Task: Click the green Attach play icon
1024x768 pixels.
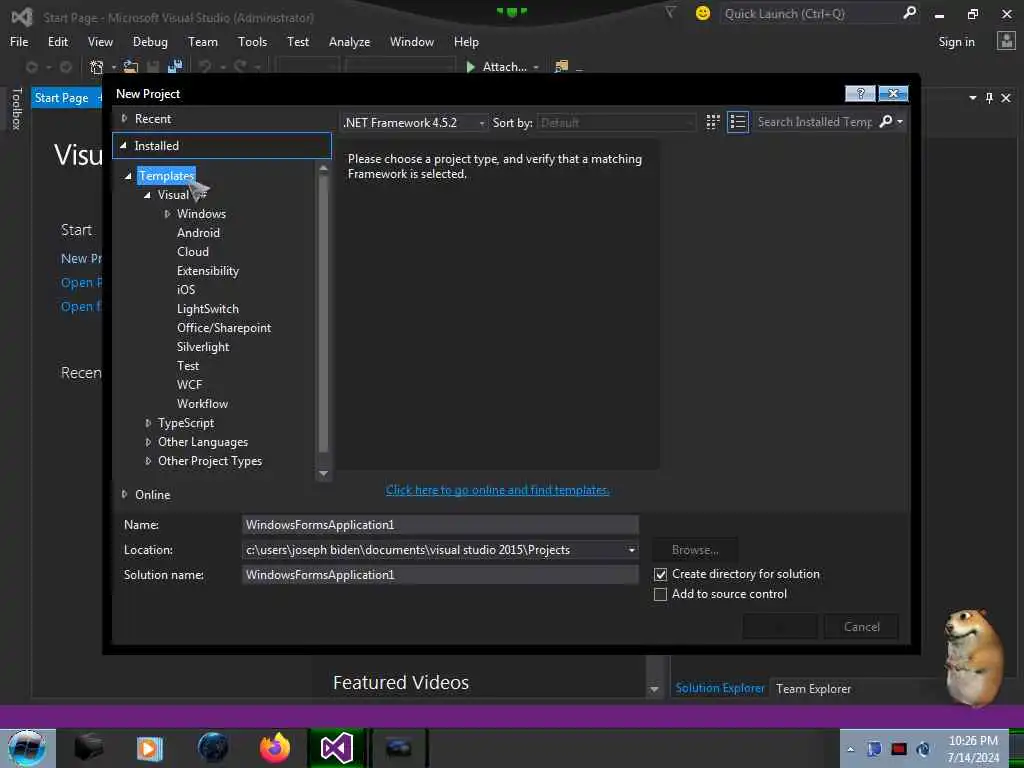Action: click(470, 67)
